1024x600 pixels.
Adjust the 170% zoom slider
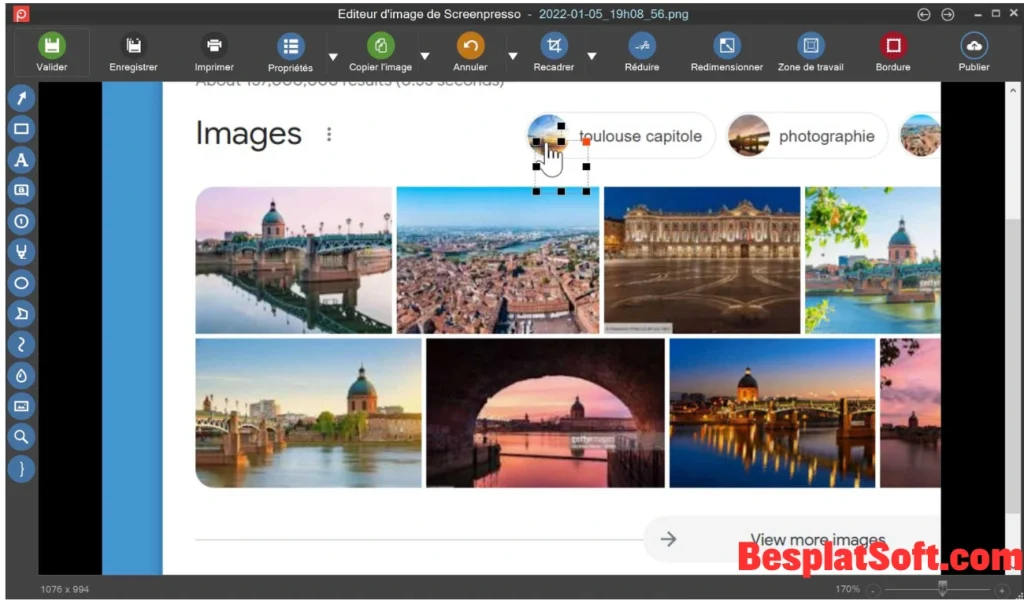click(941, 589)
